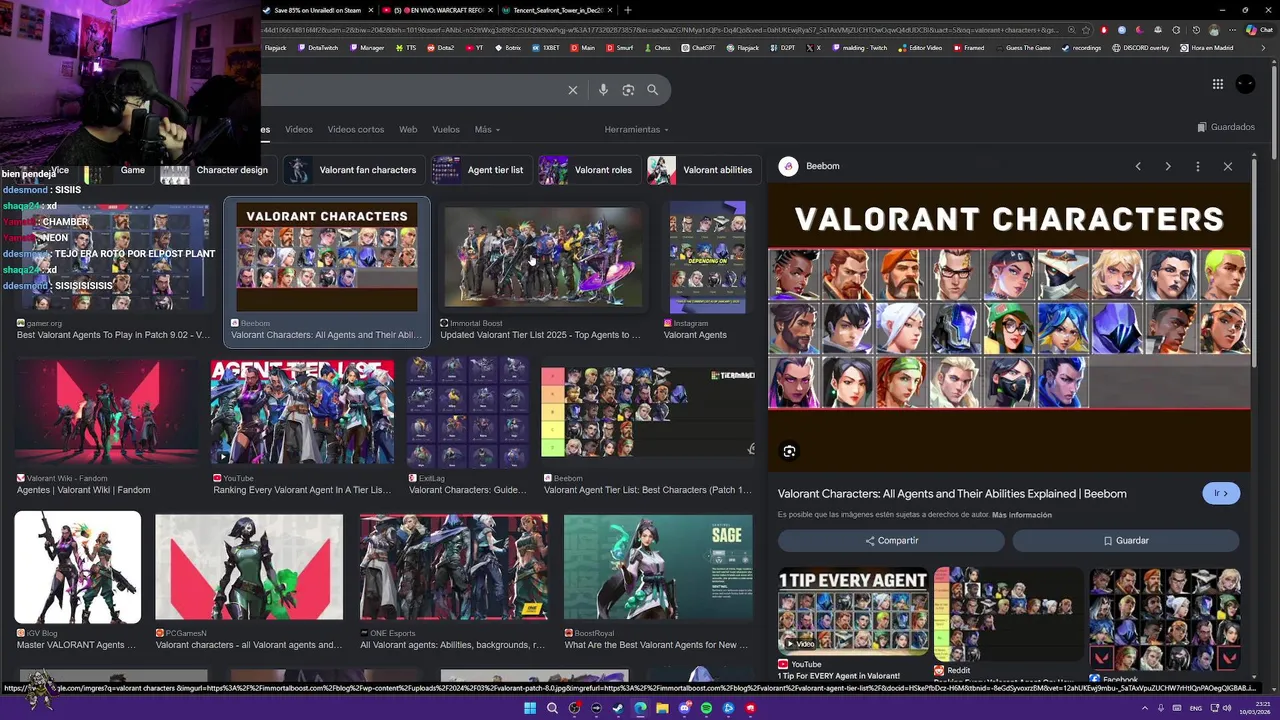Open YouTube Ranking Every Valorant Agent thumbnail
1280x720 pixels.
pos(302,412)
